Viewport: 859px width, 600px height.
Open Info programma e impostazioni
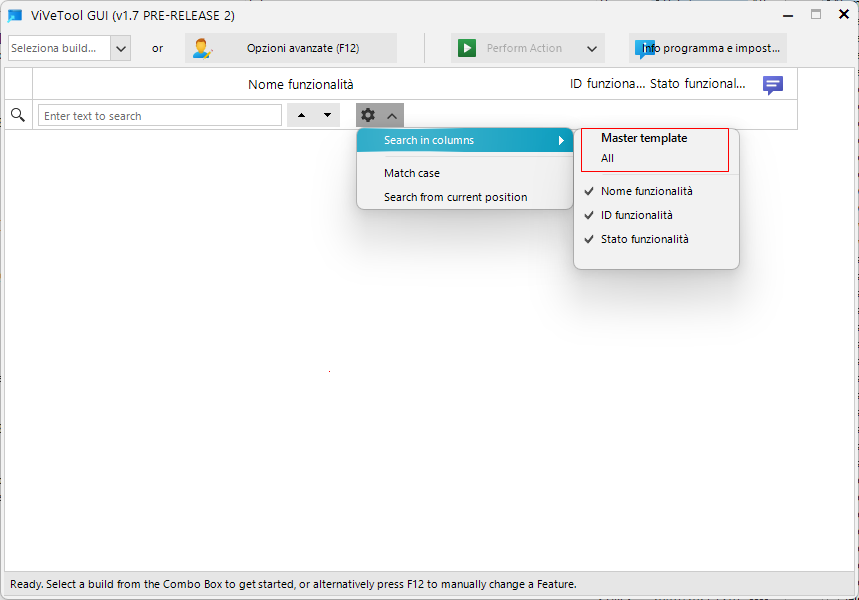coord(707,47)
